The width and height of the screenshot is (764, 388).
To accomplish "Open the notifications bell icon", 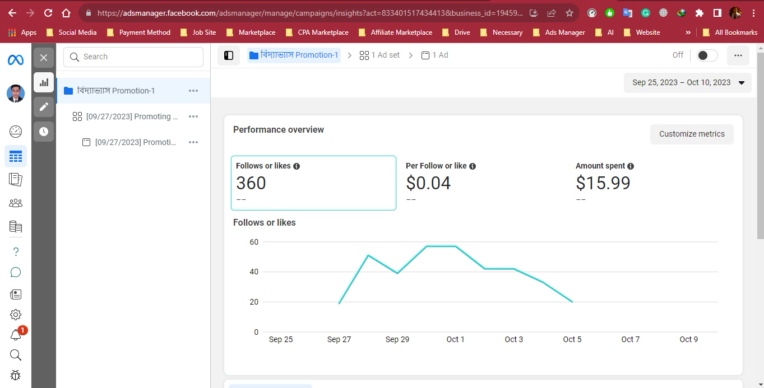I will pos(16,335).
